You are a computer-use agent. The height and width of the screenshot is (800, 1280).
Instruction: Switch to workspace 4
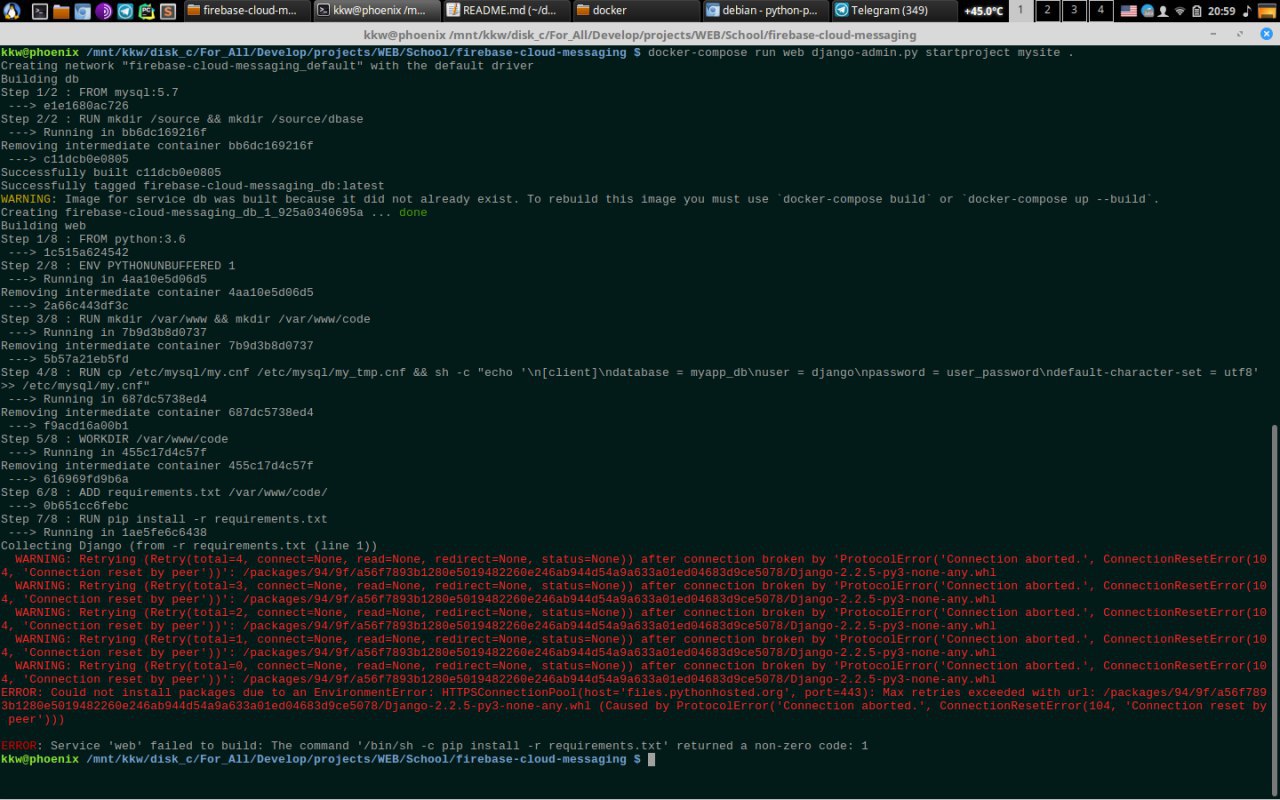[1101, 11]
